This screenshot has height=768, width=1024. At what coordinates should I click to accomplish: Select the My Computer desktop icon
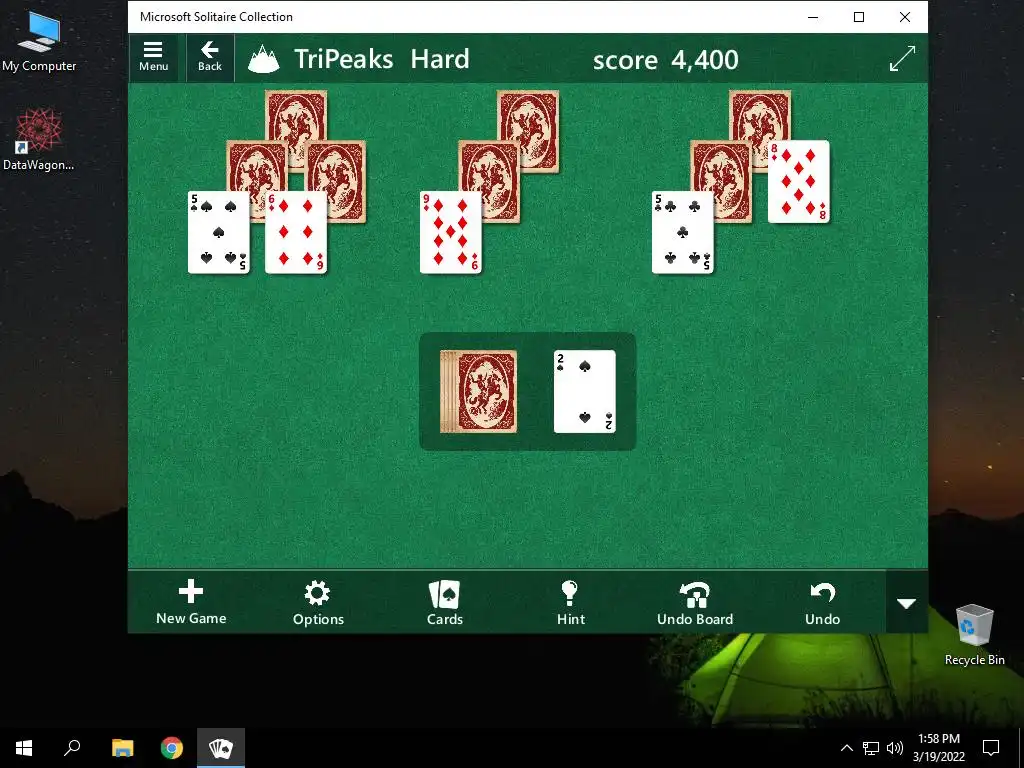click(39, 42)
